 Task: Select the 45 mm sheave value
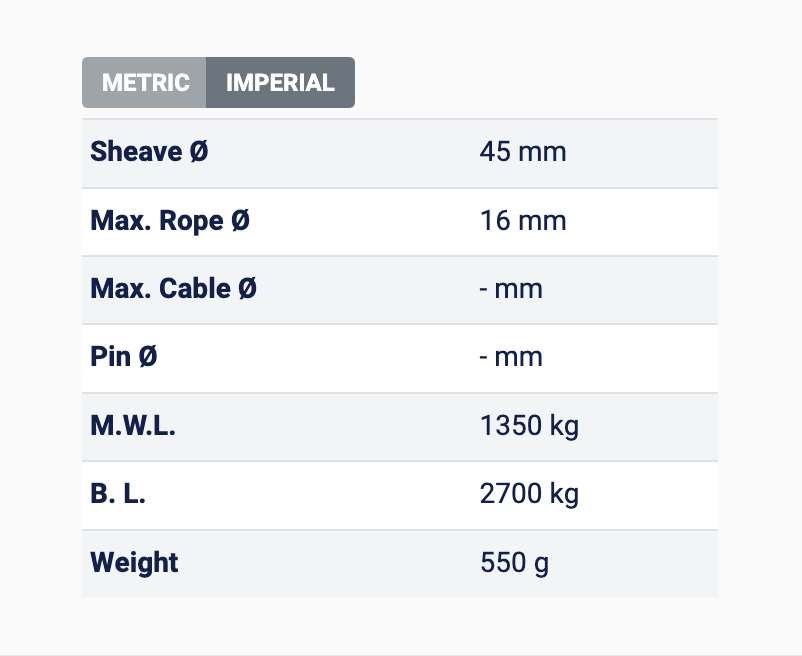coord(522,152)
